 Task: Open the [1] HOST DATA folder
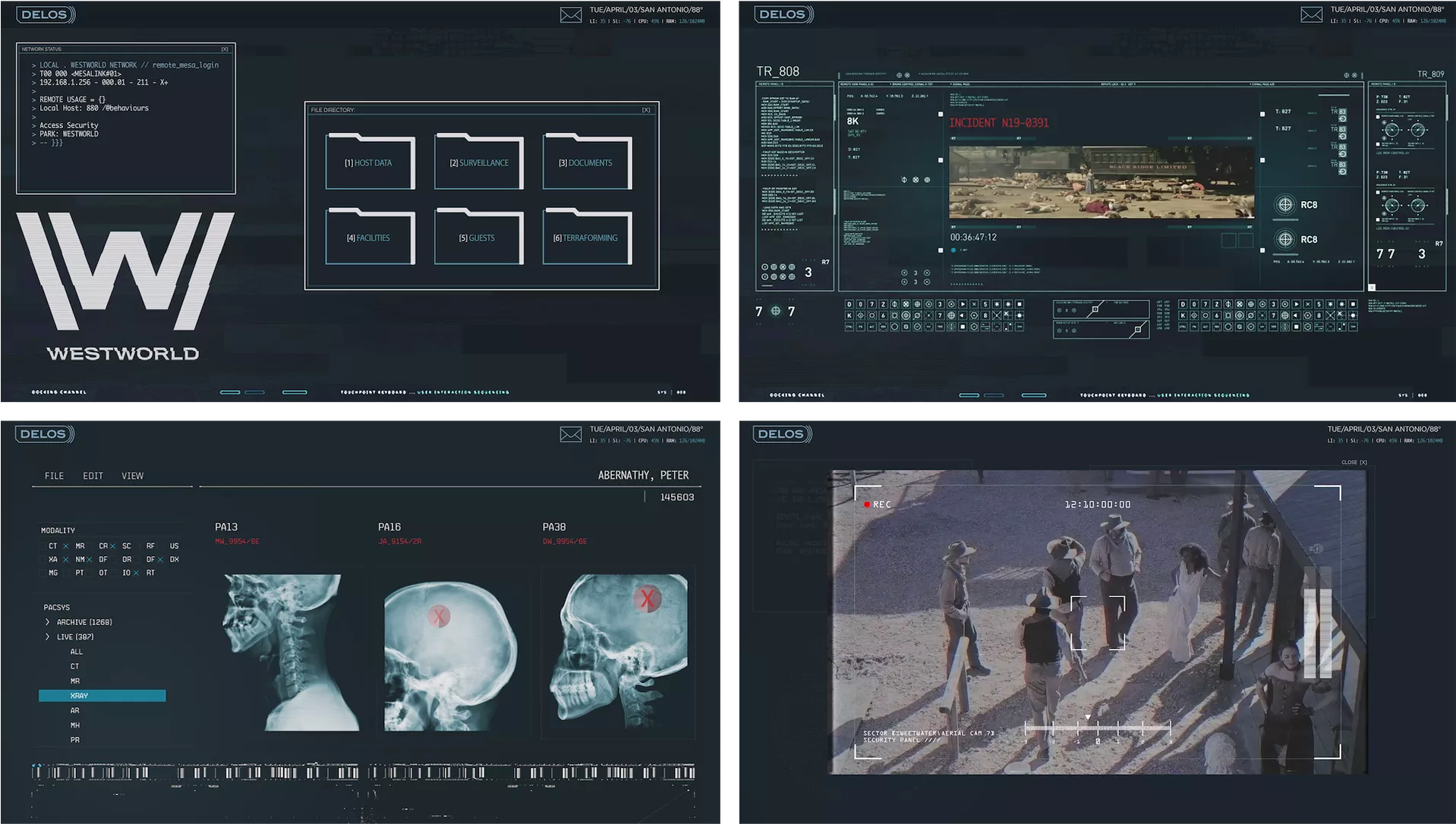coord(370,162)
